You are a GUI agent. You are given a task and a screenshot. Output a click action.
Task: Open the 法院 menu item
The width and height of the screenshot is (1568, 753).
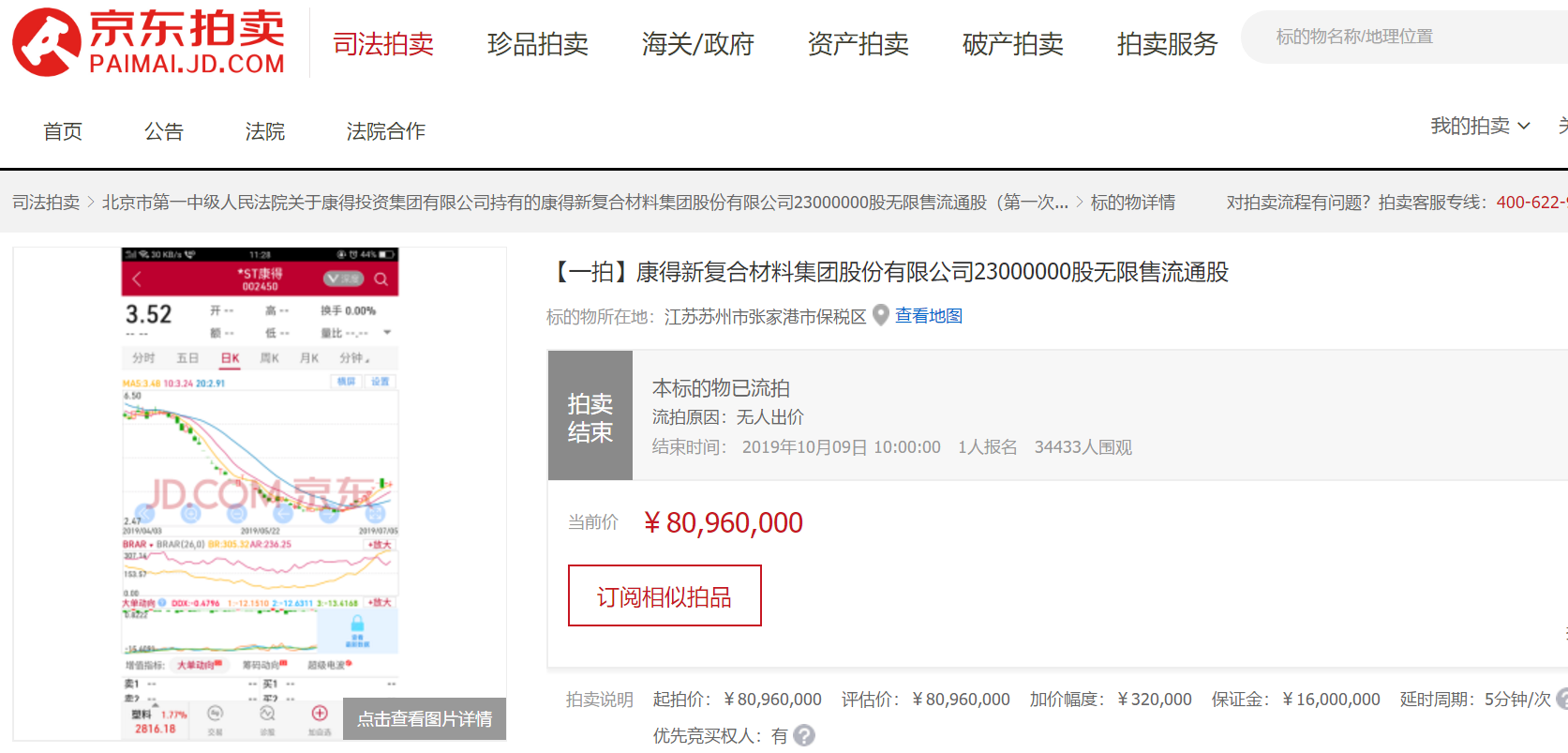[265, 131]
